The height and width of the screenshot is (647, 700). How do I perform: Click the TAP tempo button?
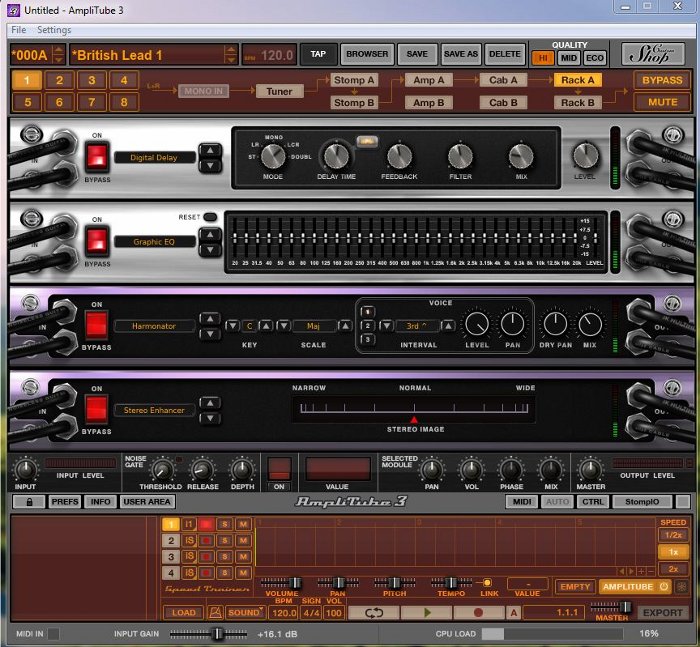point(318,54)
